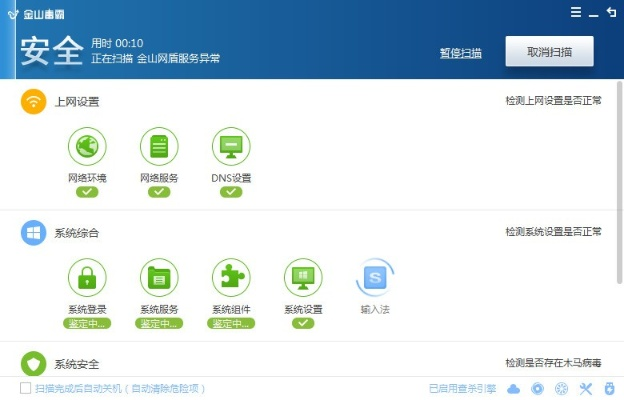Click the 系统登录 padlock icon
624x400 pixels.
point(87,277)
